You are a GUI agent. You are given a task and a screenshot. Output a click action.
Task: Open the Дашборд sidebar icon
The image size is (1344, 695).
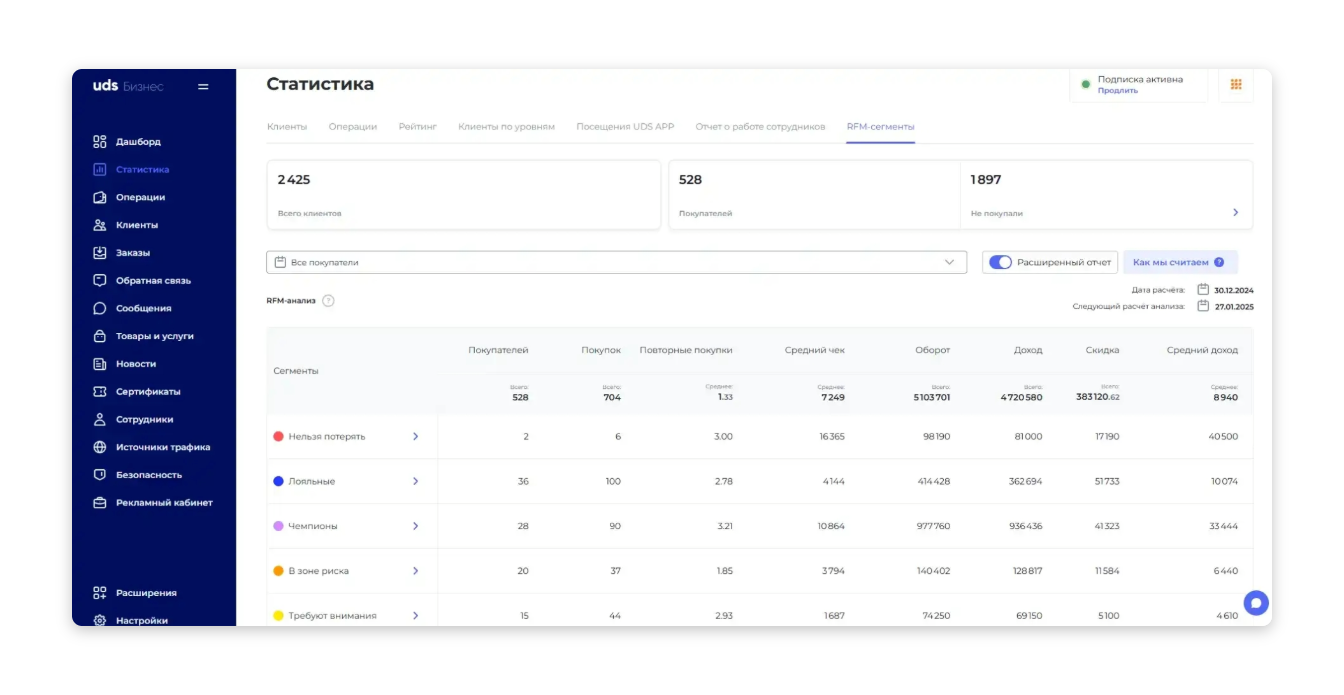[x=99, y=142]
